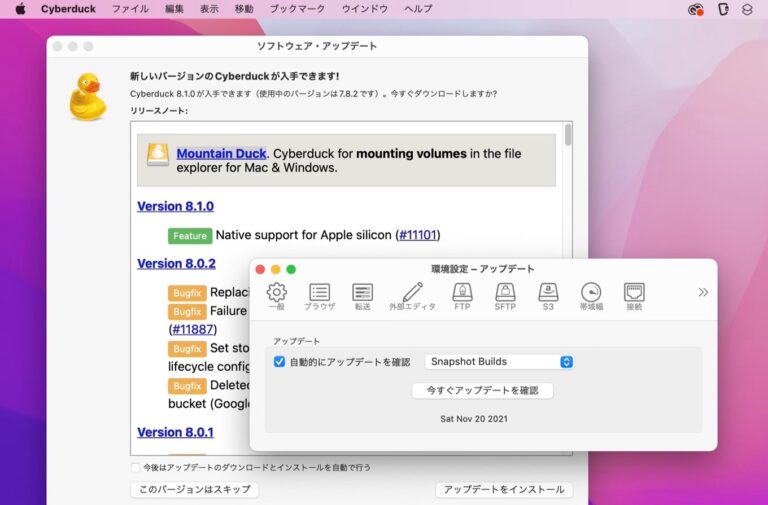
Task: Open the S3 preferences pane
Action: coord(548,296)
